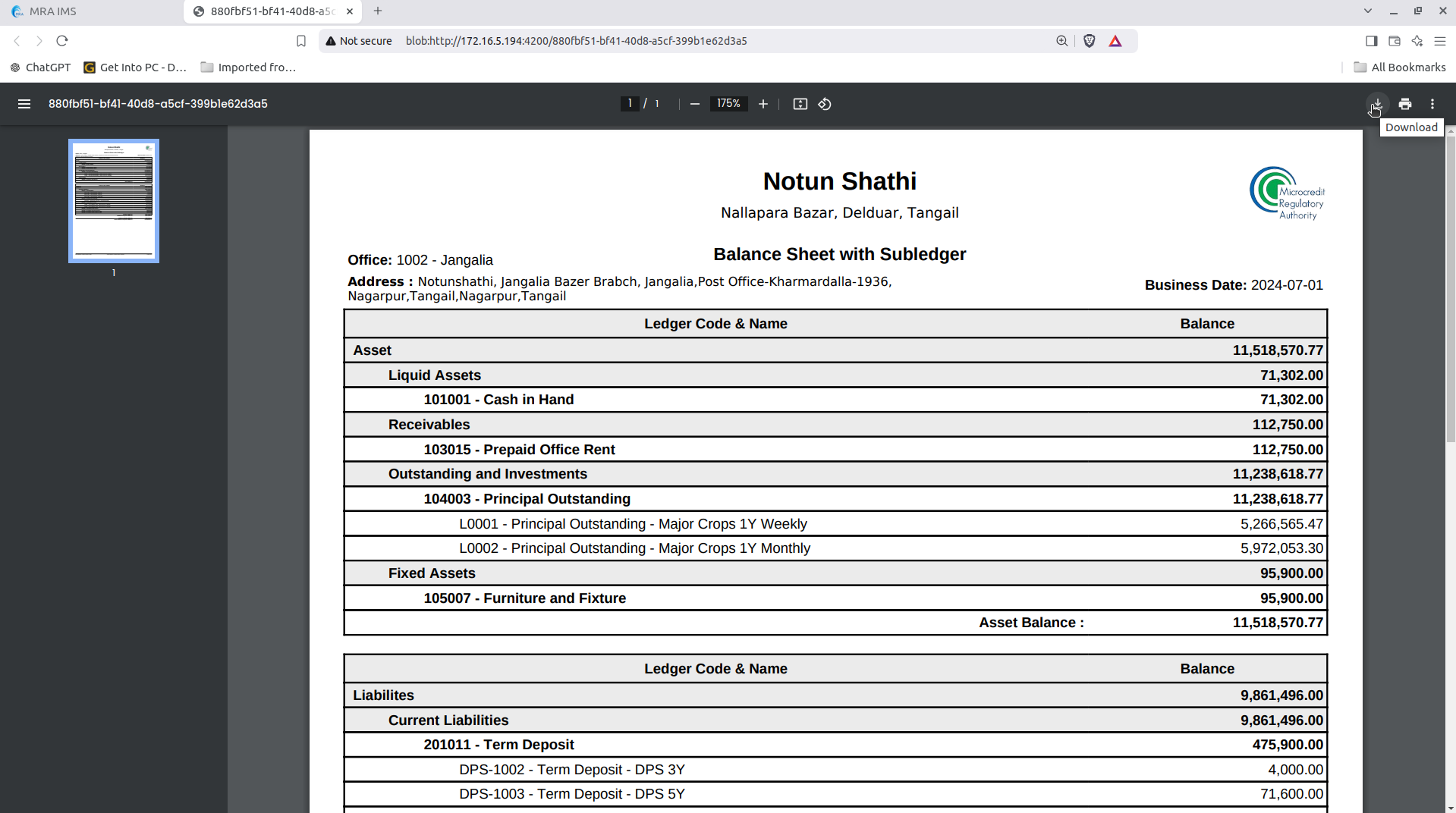Click the 201011 - Term Deposit row
The width and height of the screenshot is (1456, 813).
(x=835, y=745)
